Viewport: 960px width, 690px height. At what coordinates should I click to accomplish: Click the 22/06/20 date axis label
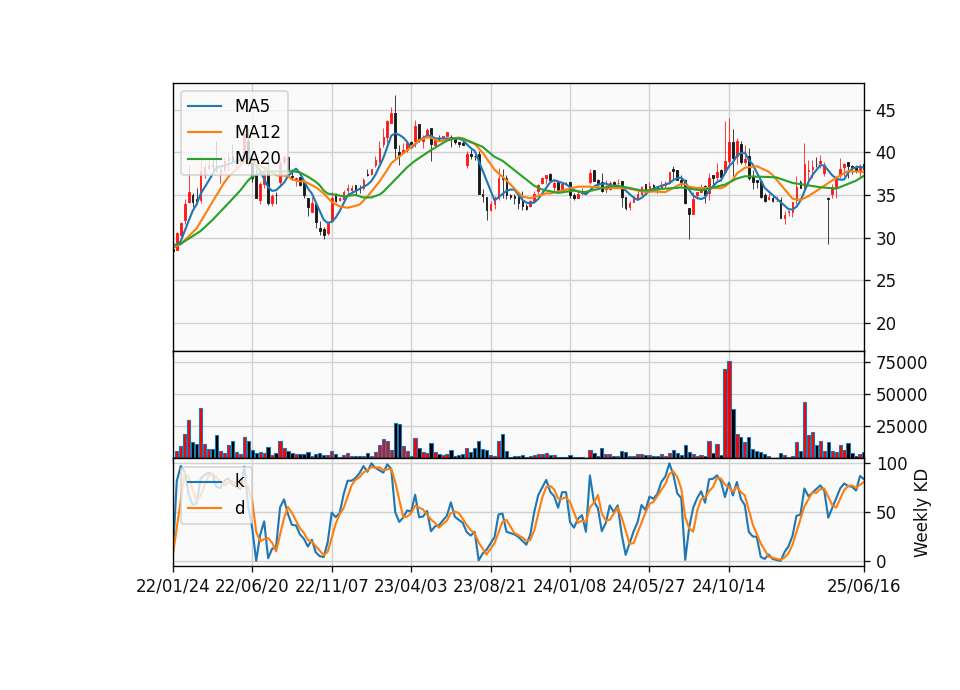point(252,586)
